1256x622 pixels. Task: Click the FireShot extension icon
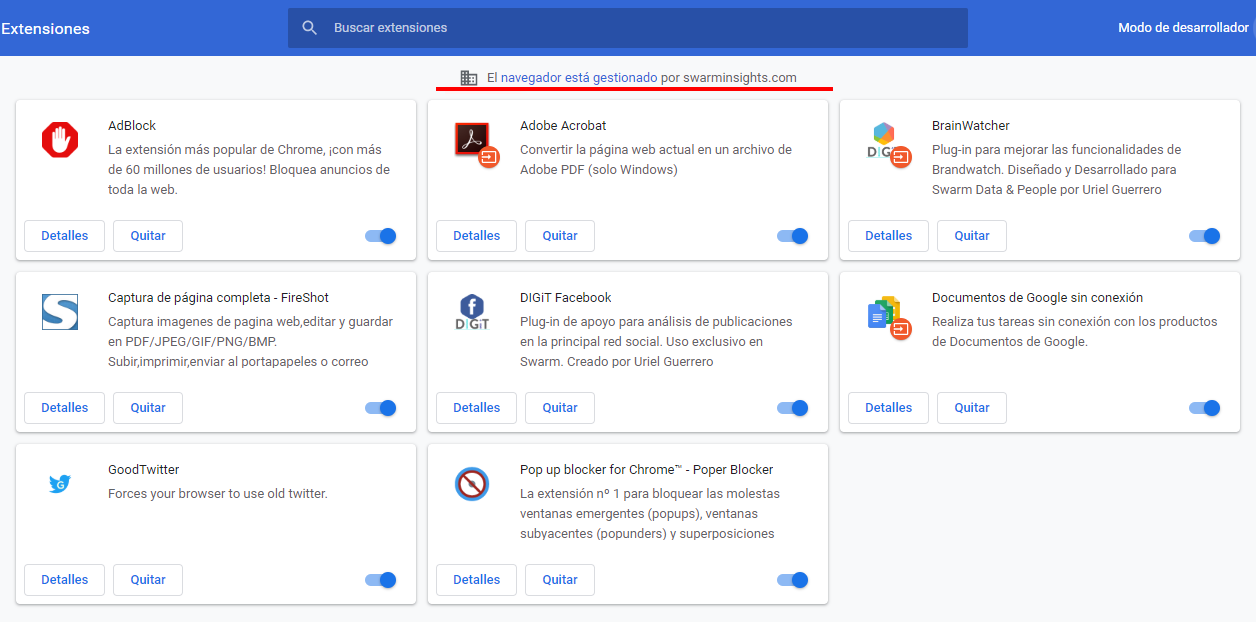(60, 312)
